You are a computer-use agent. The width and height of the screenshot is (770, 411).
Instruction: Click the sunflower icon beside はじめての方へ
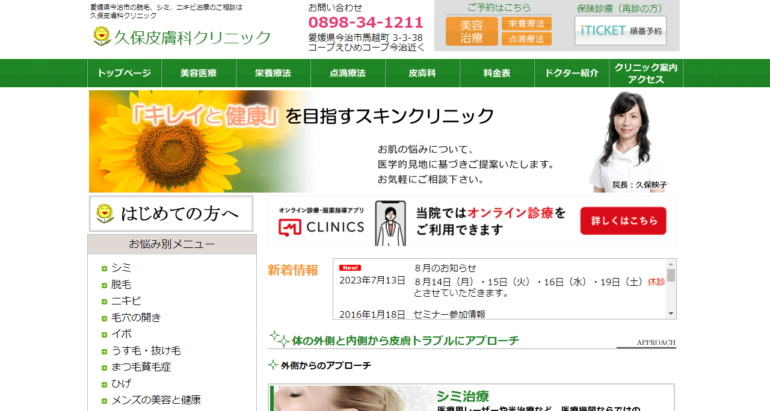104,213
